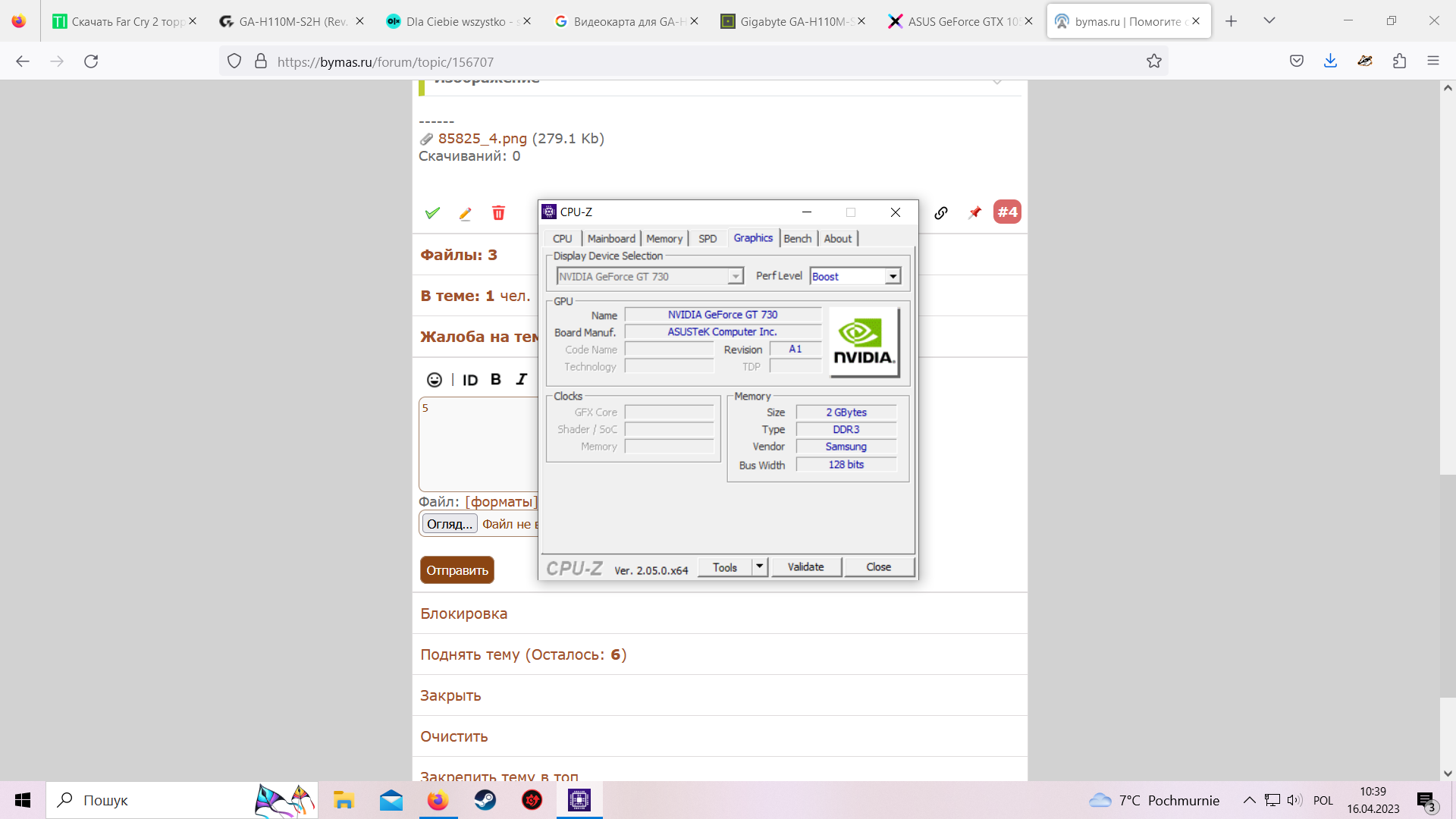Click the chain link icon

(941, 213)
